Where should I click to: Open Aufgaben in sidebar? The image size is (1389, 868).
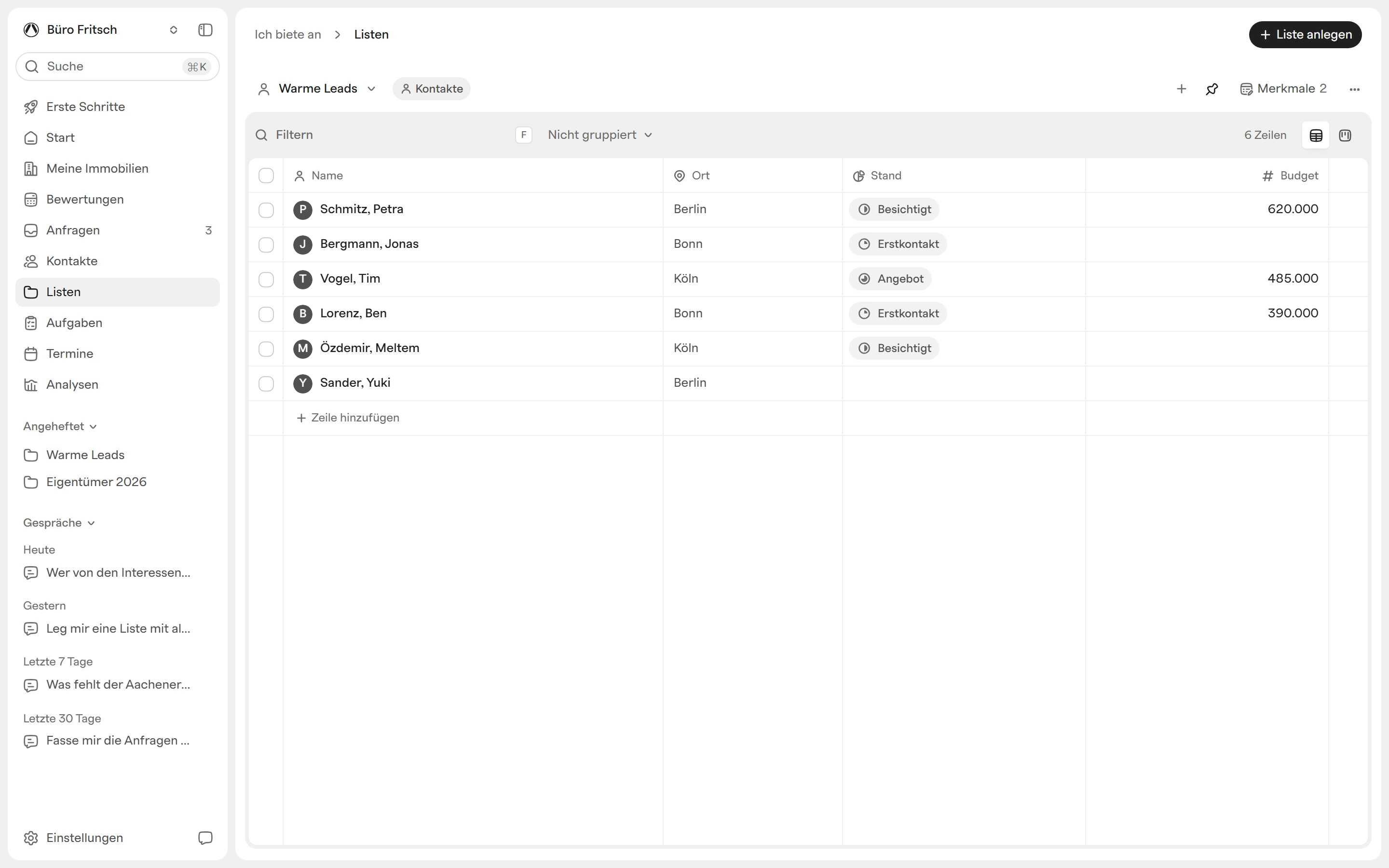tap(118, 323)
